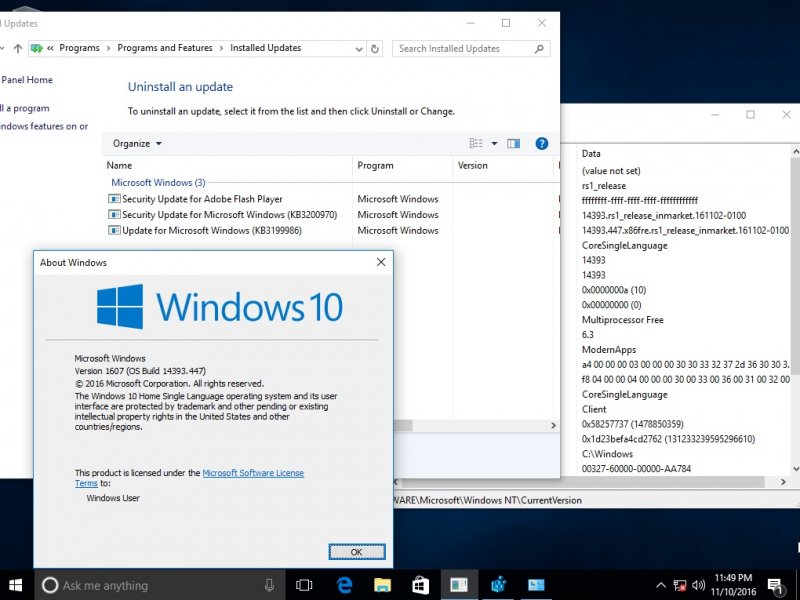Open Uninstall a program link
Screen dimensions: 800x600
(x=24, y=108)
